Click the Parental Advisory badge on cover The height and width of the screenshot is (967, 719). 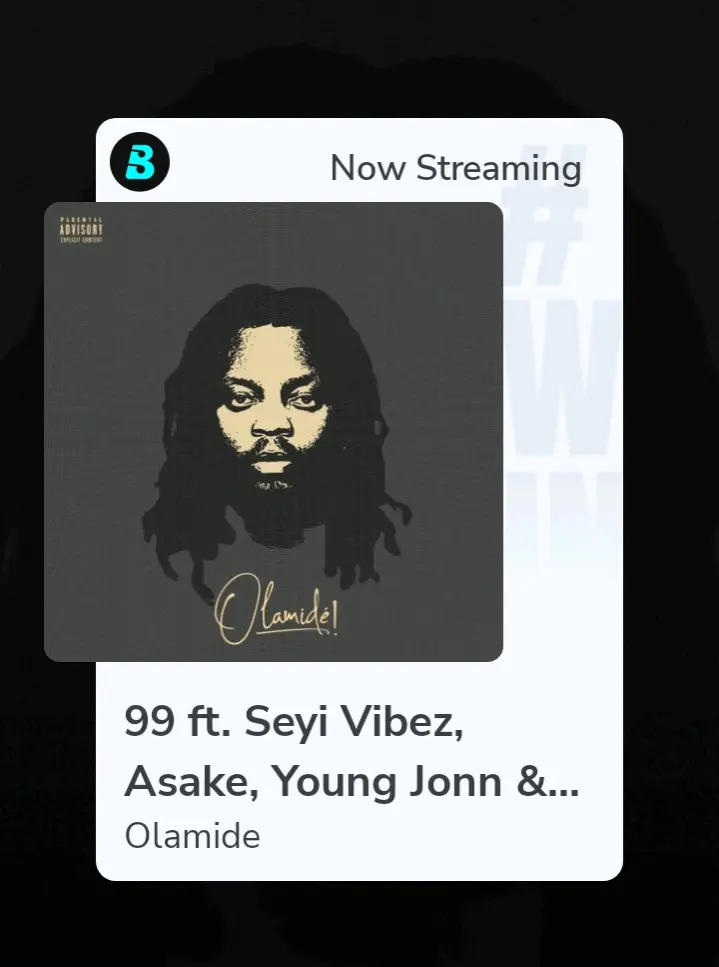coord(81,230)
